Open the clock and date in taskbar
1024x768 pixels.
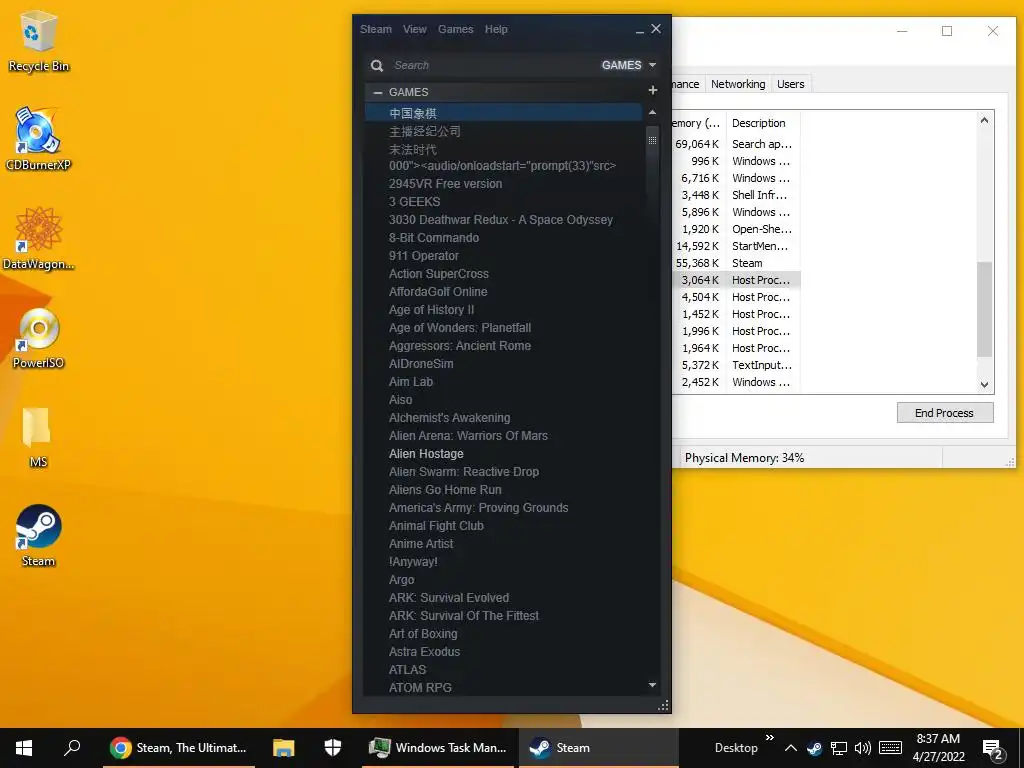pos(938,748)
